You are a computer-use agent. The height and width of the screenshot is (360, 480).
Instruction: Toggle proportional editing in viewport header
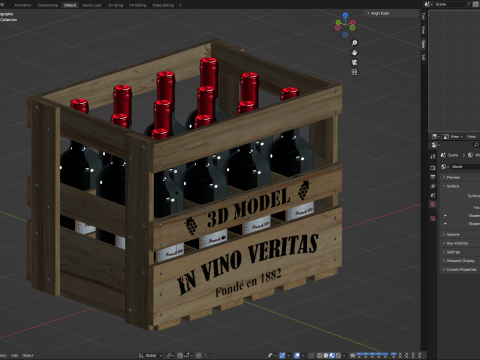click(198, 355)
